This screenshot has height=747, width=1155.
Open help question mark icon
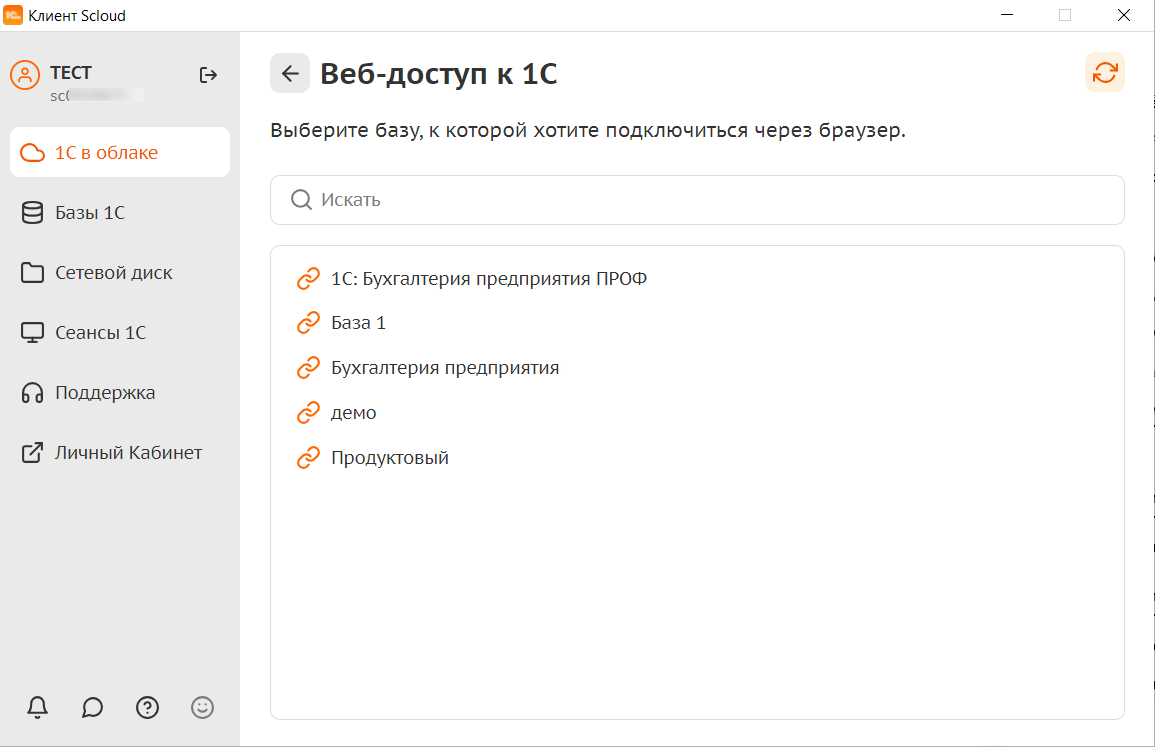(147, 707)
